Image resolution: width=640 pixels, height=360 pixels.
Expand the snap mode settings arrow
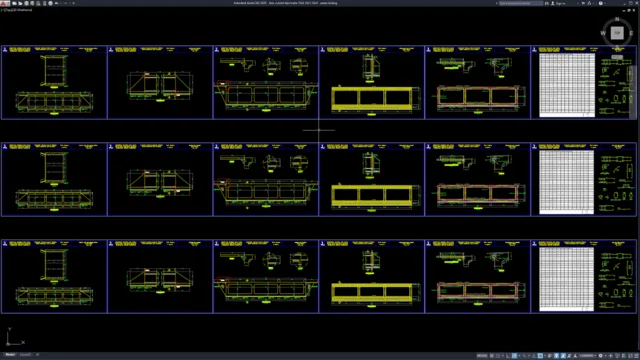tap(503, 356)
